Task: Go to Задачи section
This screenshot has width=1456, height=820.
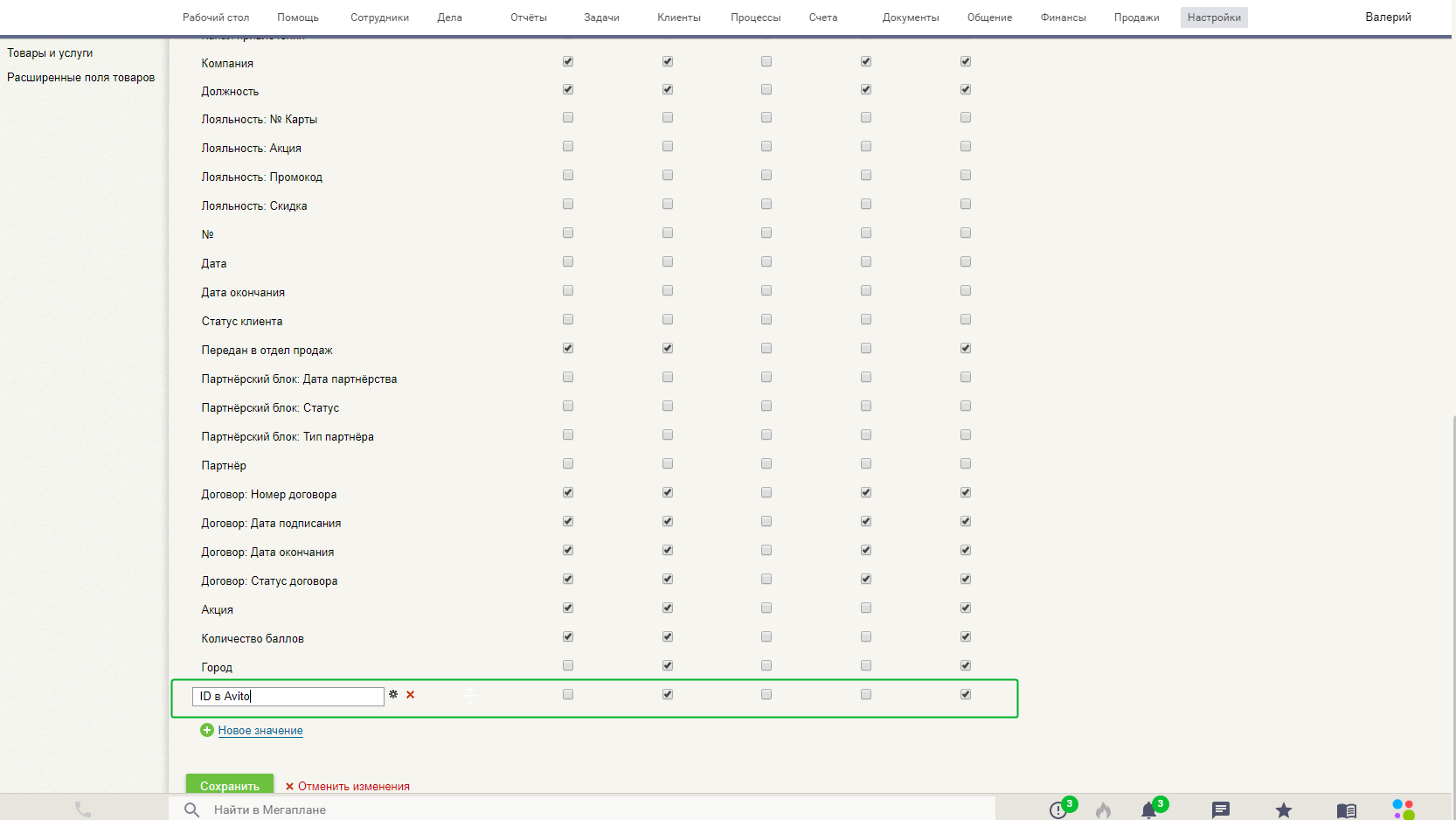Action: click(x=602, y=17)
